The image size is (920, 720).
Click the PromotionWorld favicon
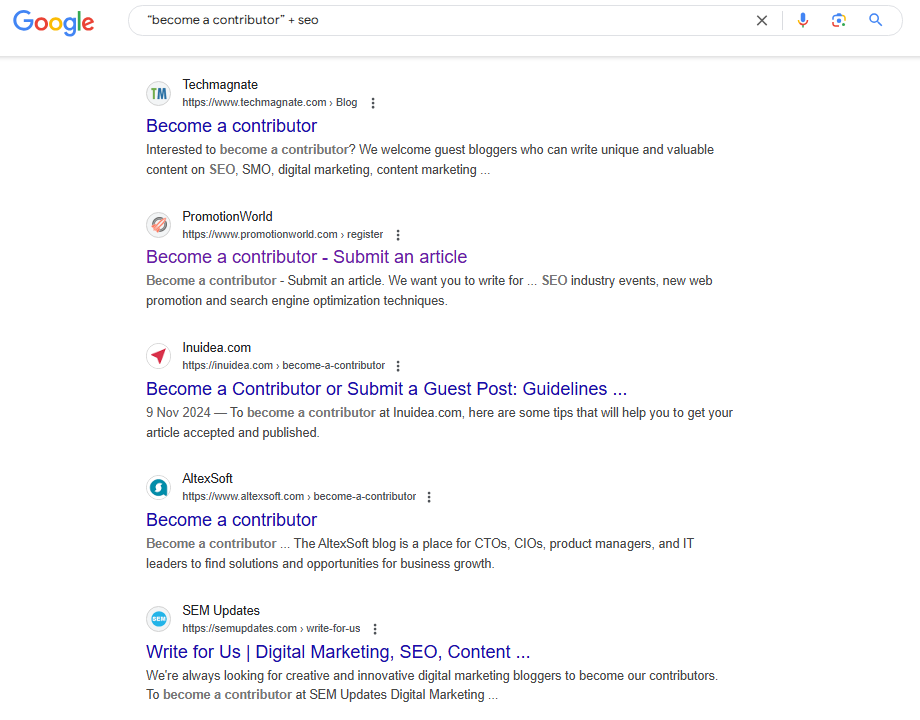point(158,225)
